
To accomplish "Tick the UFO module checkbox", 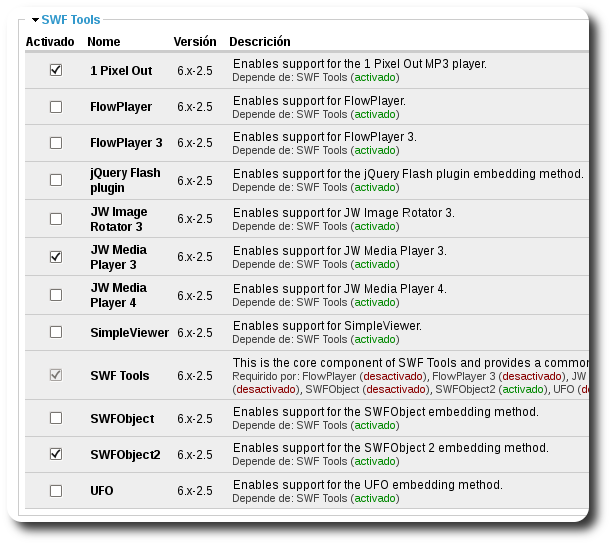I will pyautogui.click(x=56, y=491).
